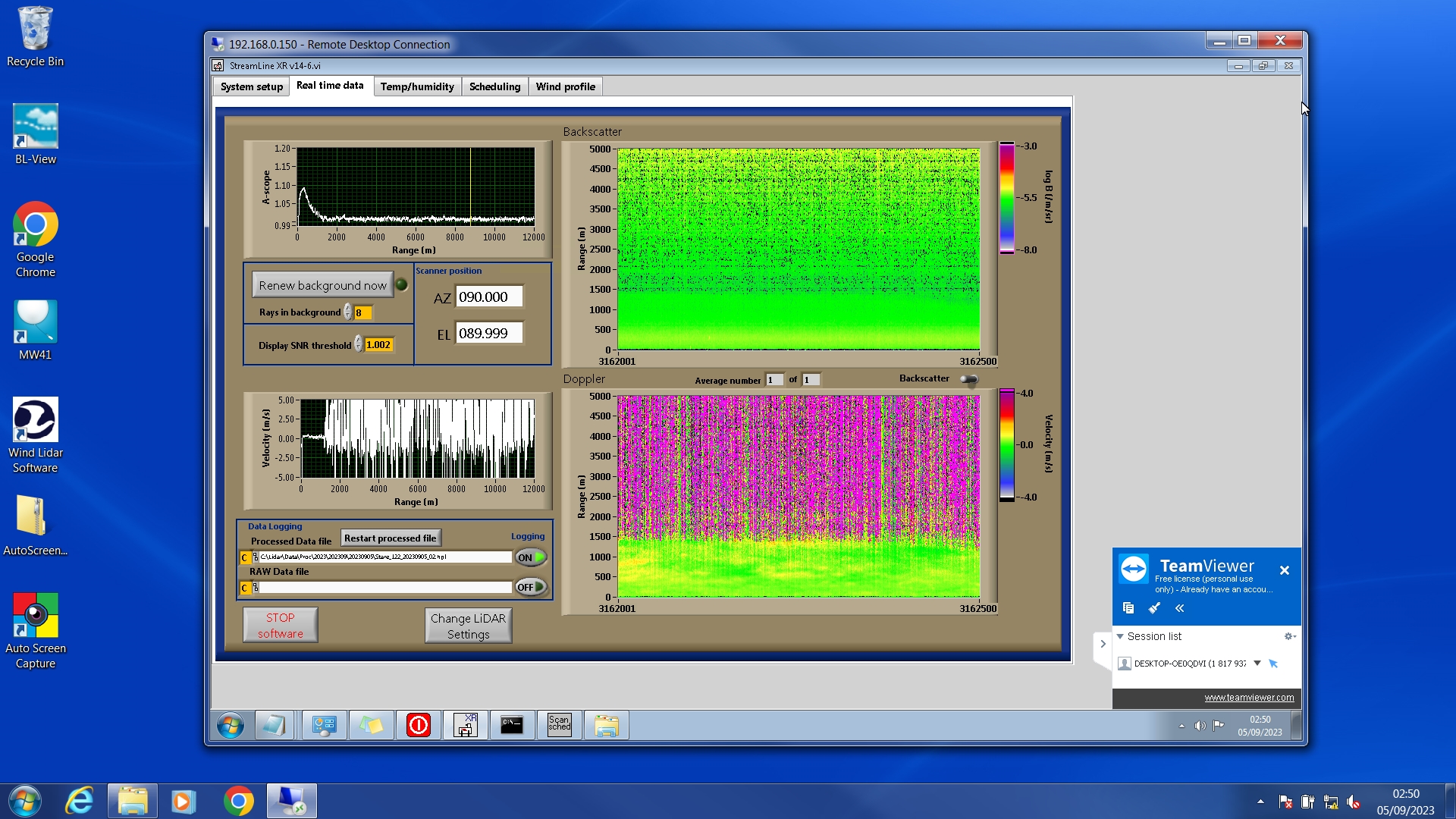Open the StreamLine XR taskbar icon

point(465,725)
